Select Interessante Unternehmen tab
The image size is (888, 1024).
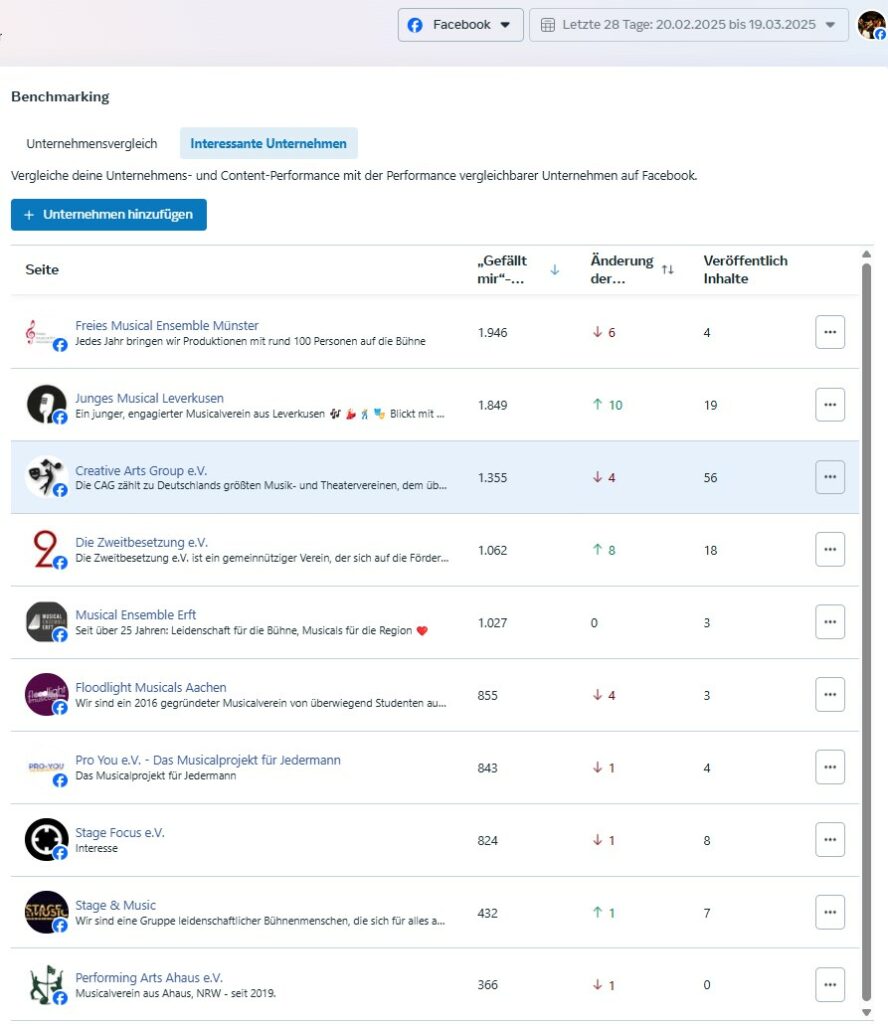coord(268,143)
